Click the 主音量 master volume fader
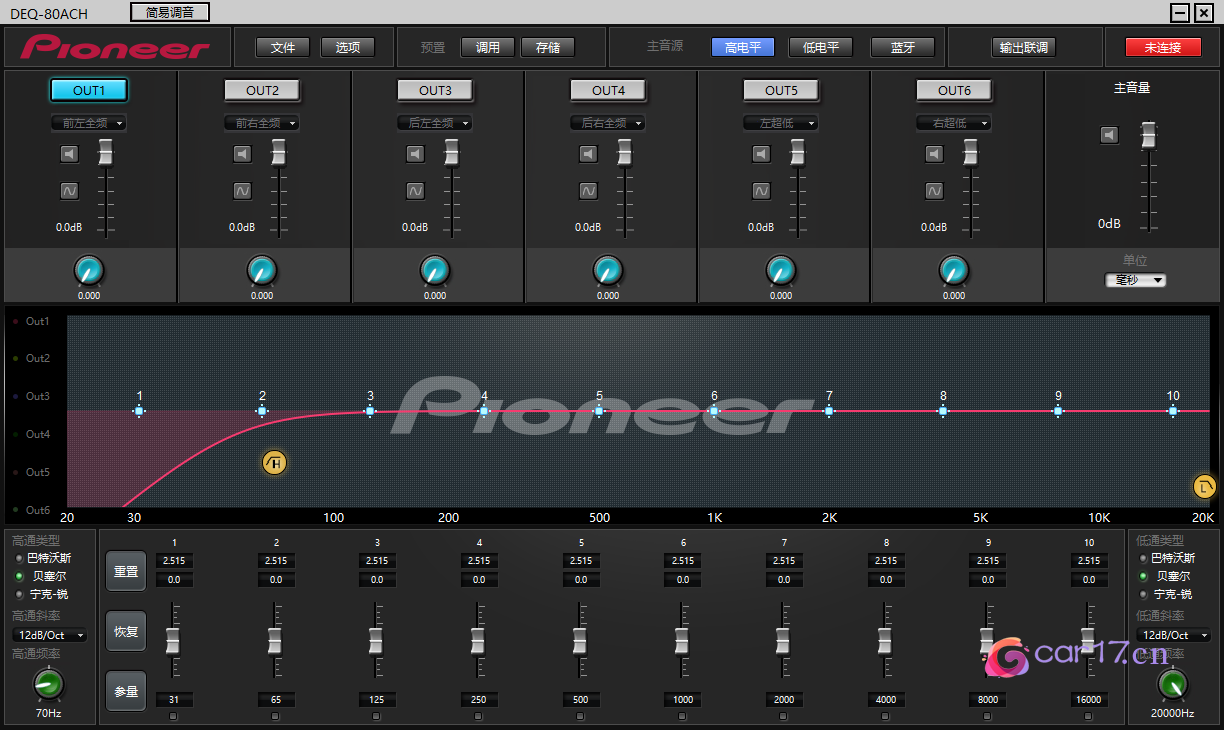Viewport: 1224px width, 730px height. tap(1149, 134)
